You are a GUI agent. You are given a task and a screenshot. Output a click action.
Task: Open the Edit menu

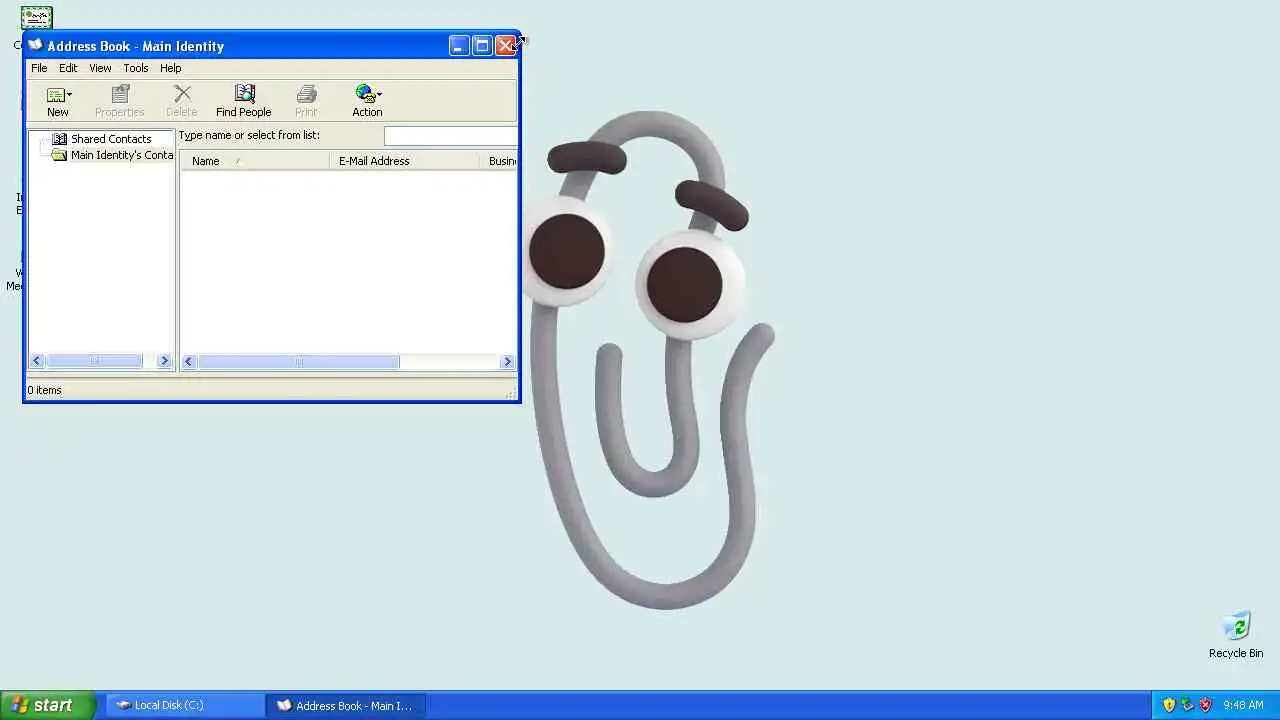coord(68,68)
